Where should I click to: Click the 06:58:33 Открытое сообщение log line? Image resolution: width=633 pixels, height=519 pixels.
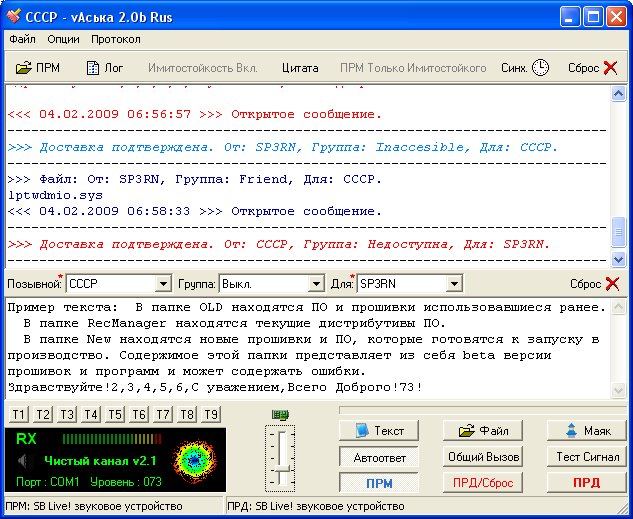(x=194, y=211)
